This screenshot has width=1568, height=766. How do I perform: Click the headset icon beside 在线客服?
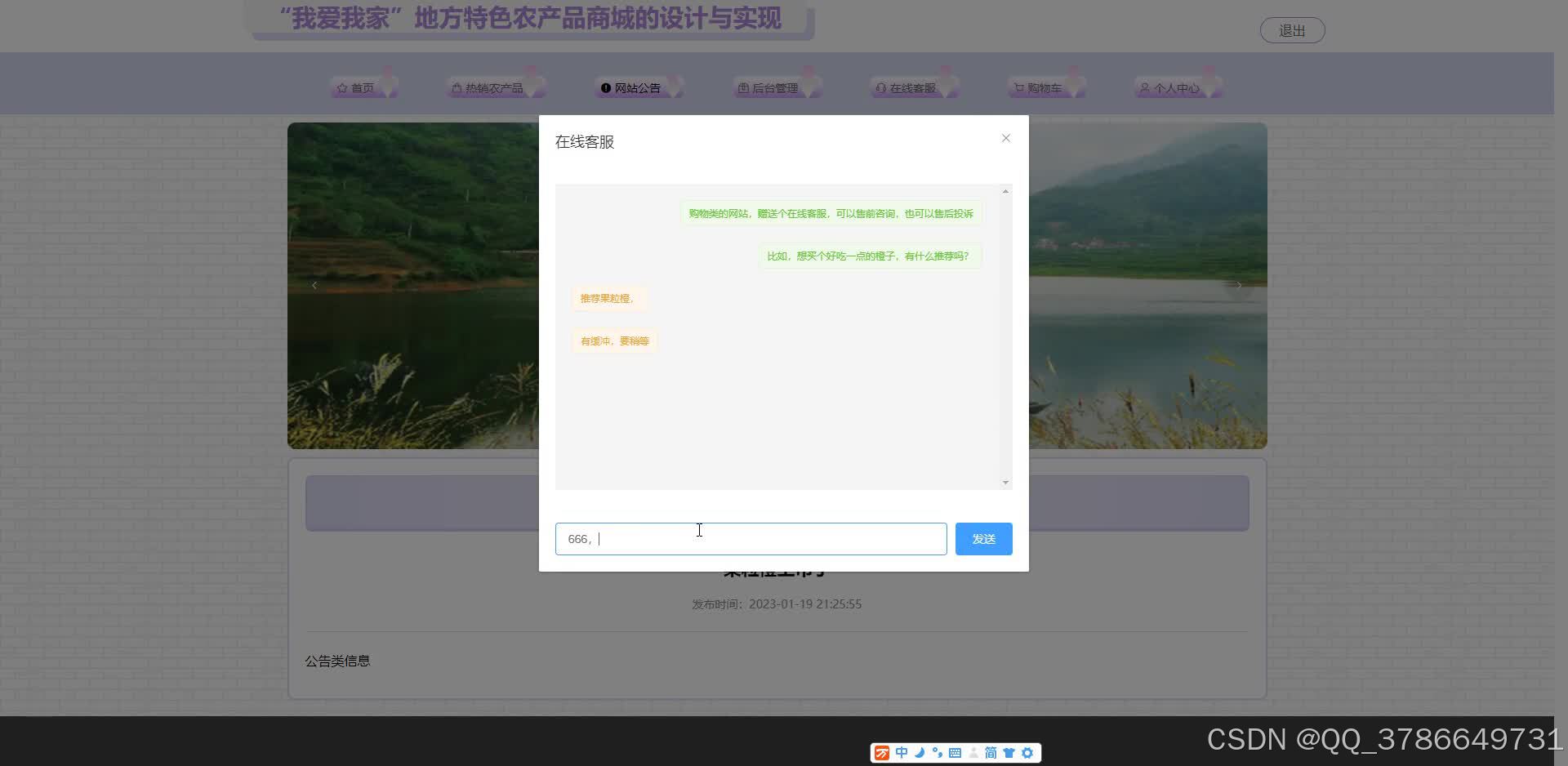(x=880, y=87)
